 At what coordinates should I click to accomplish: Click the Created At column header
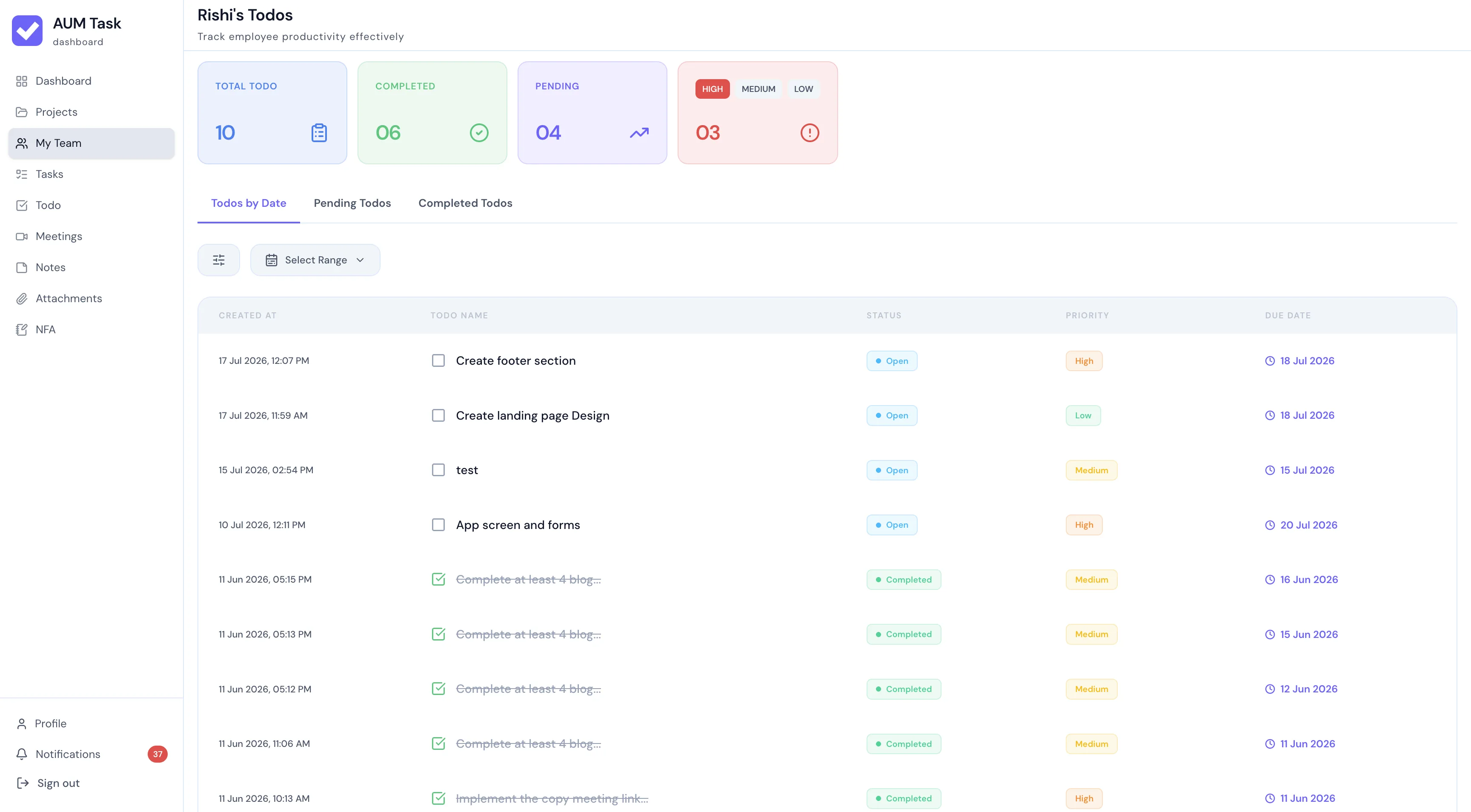[247, 315]
